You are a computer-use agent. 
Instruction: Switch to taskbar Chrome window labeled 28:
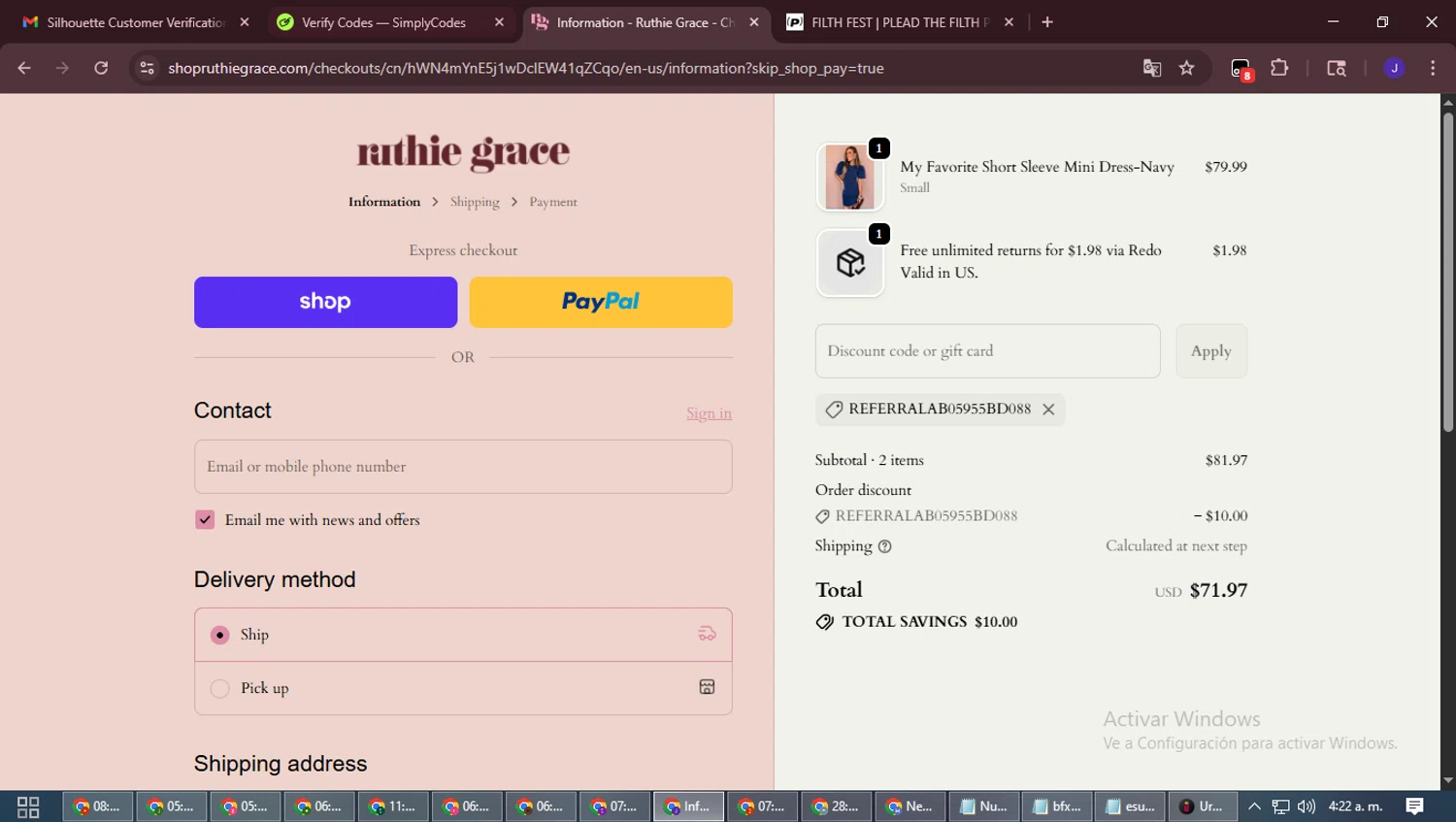(836, 806)
